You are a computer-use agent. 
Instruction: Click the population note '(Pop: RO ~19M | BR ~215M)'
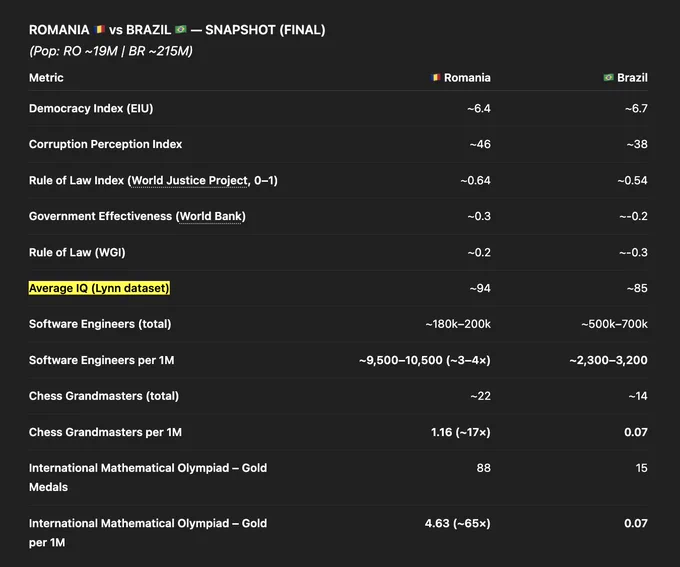click(111, 51)
